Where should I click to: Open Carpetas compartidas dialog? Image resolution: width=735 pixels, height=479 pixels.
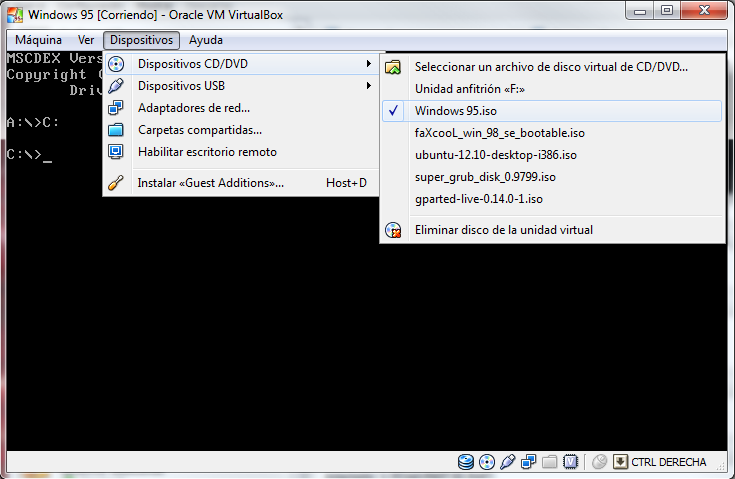[x=241, y=130]
